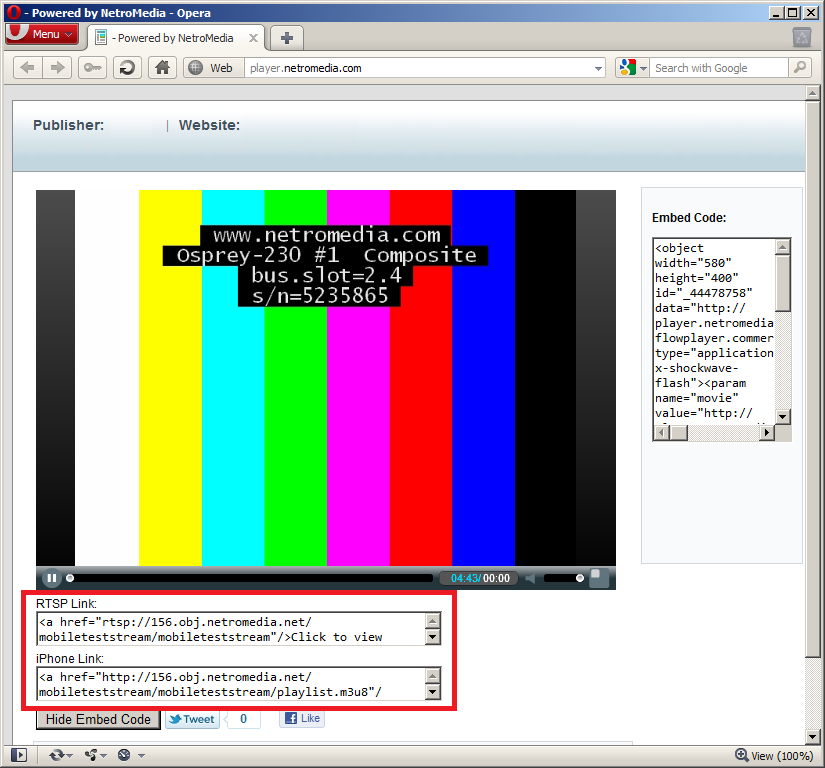825x768 pixels.
Task: Click inside the Embed Code text area
Action: point(715,330)
